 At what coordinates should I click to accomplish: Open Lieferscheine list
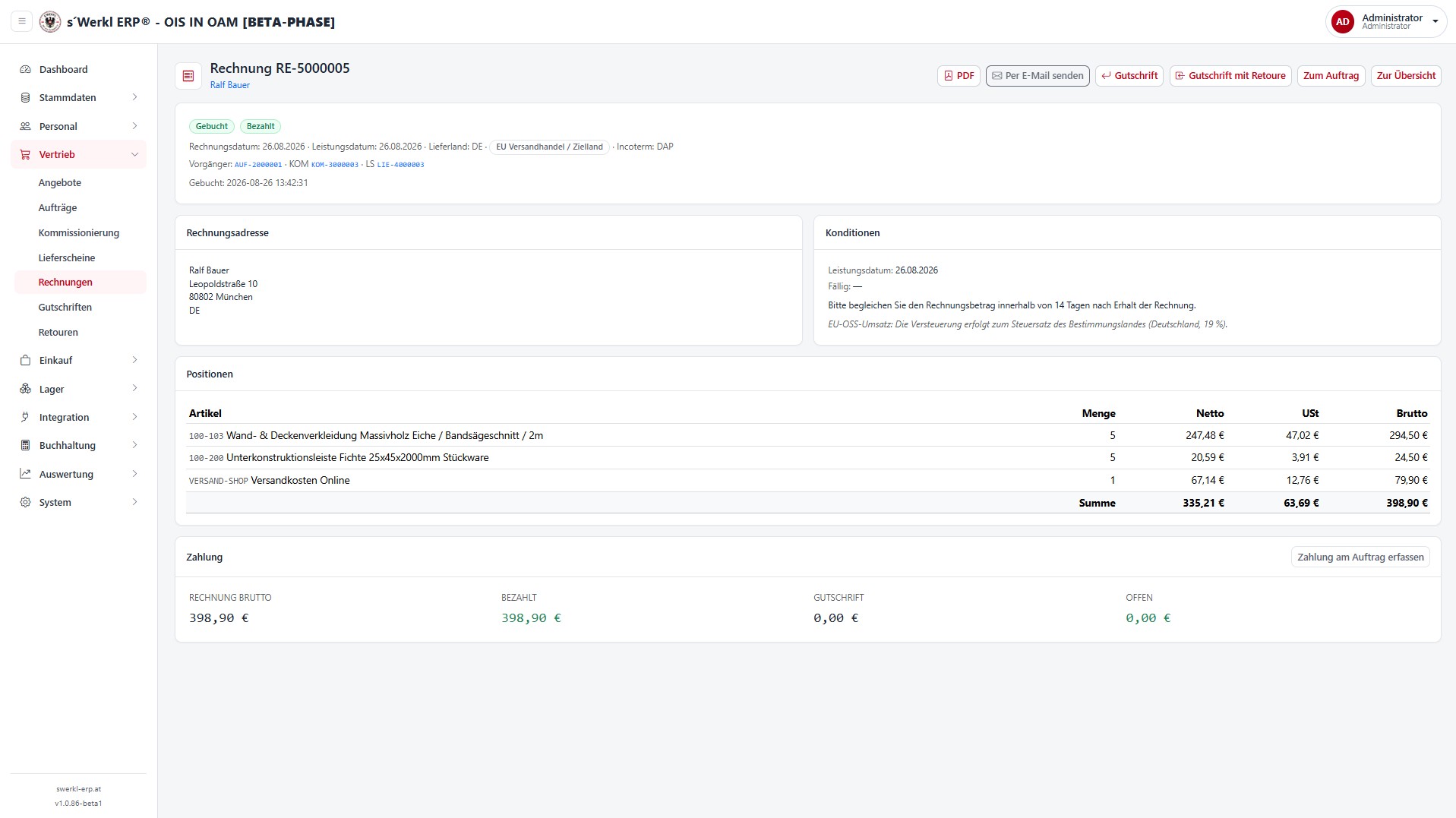click(x=67, y=257)
